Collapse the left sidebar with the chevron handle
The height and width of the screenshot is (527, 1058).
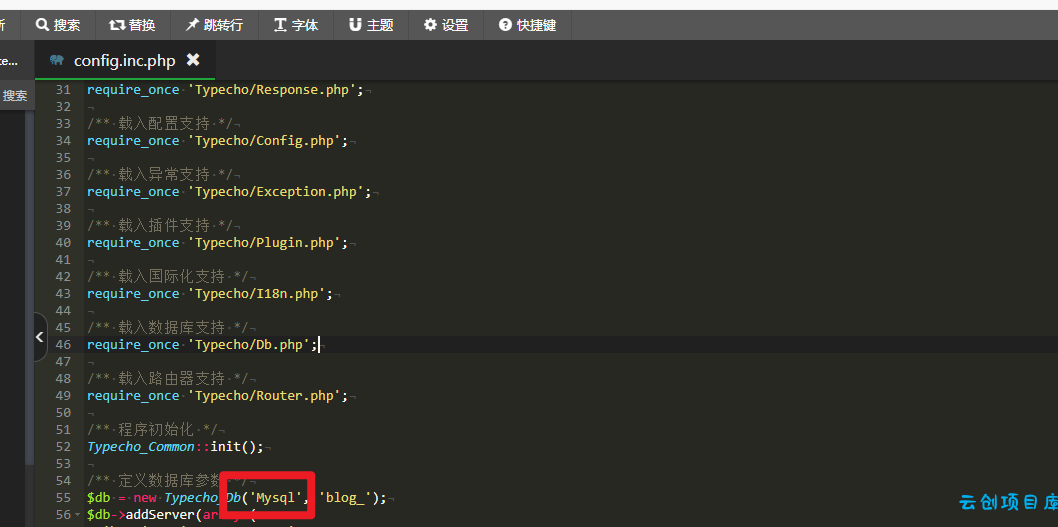pos(40,336)
